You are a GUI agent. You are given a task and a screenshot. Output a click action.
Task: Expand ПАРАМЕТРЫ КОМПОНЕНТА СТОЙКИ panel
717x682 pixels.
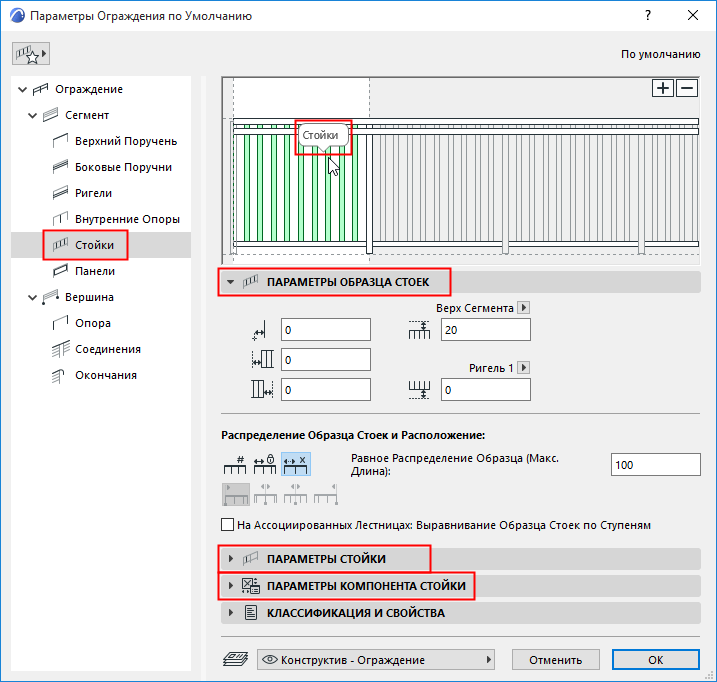[x=230, y=586]
